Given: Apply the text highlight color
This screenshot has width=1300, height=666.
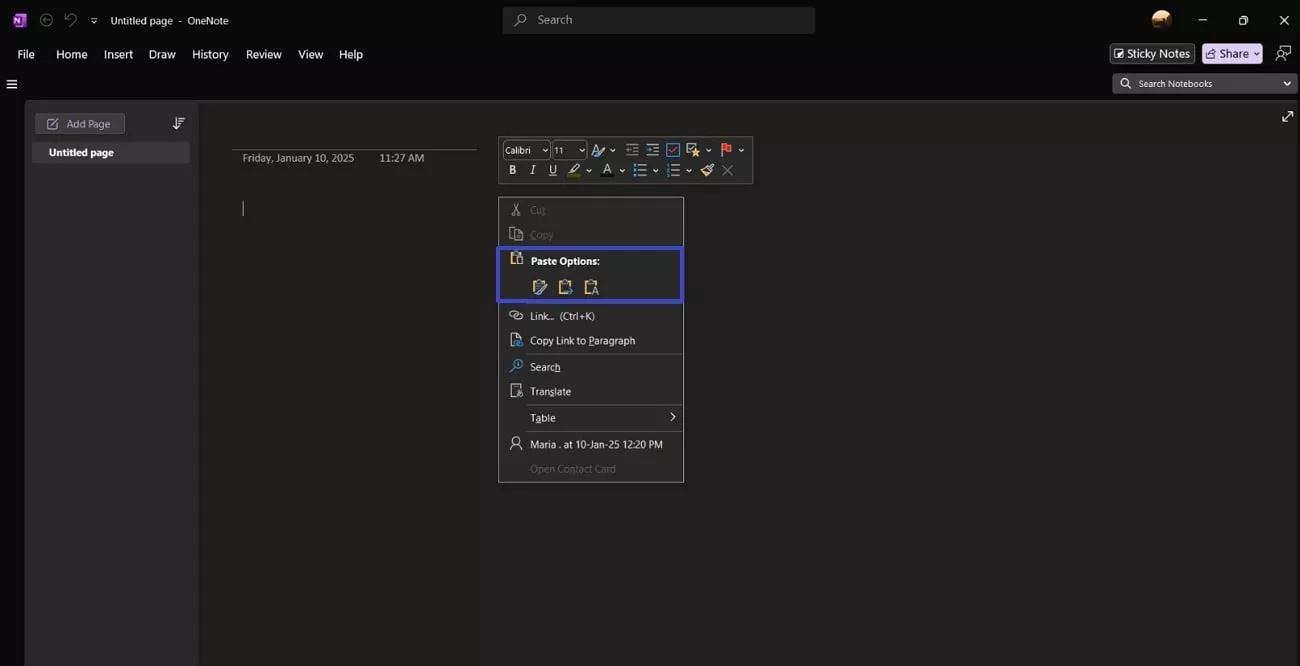Looking at the screenshot, I should (x=574, y=170).
